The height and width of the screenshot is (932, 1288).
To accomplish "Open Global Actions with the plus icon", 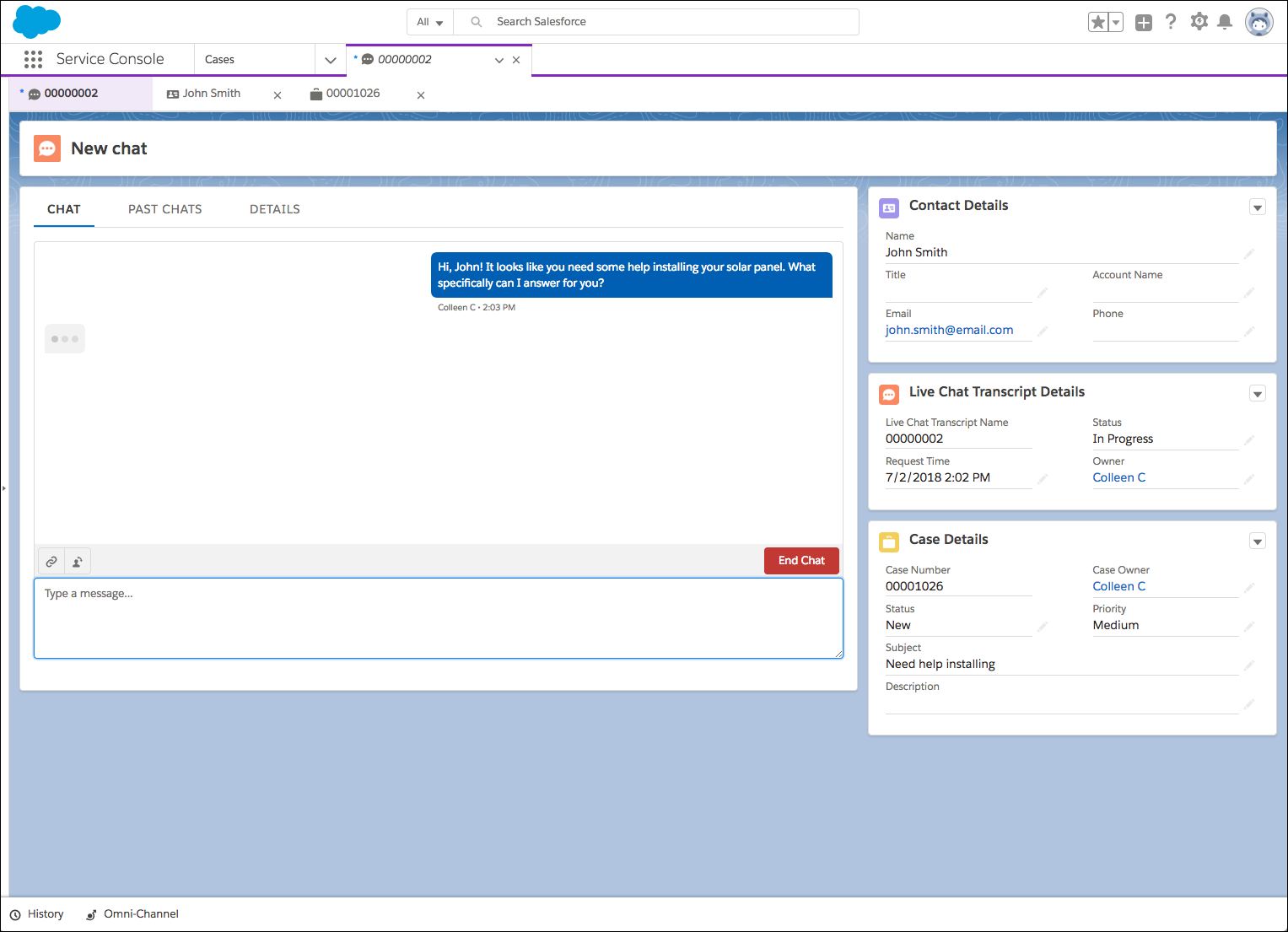I will coord(1143,22).
